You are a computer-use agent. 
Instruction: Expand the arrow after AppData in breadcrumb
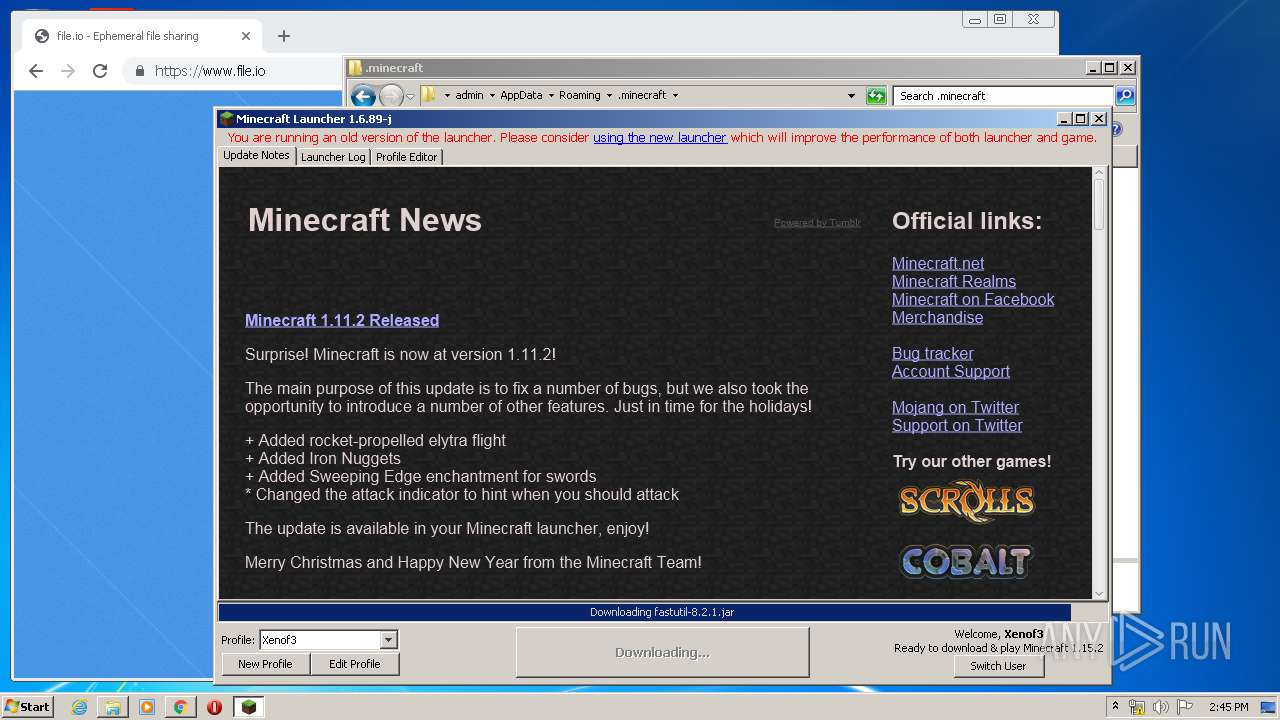point(551,96)
